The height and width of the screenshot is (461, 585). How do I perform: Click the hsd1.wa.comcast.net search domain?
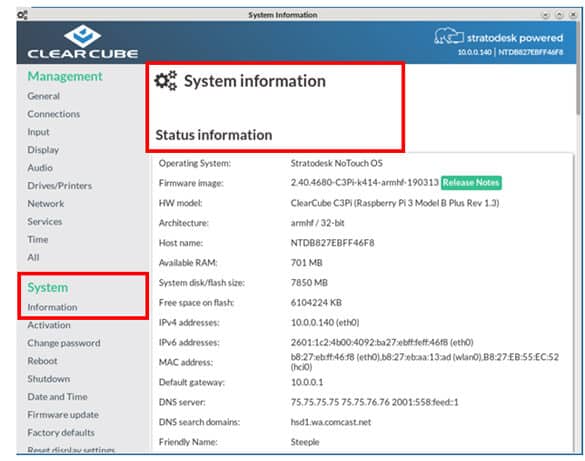pos(331,422)
